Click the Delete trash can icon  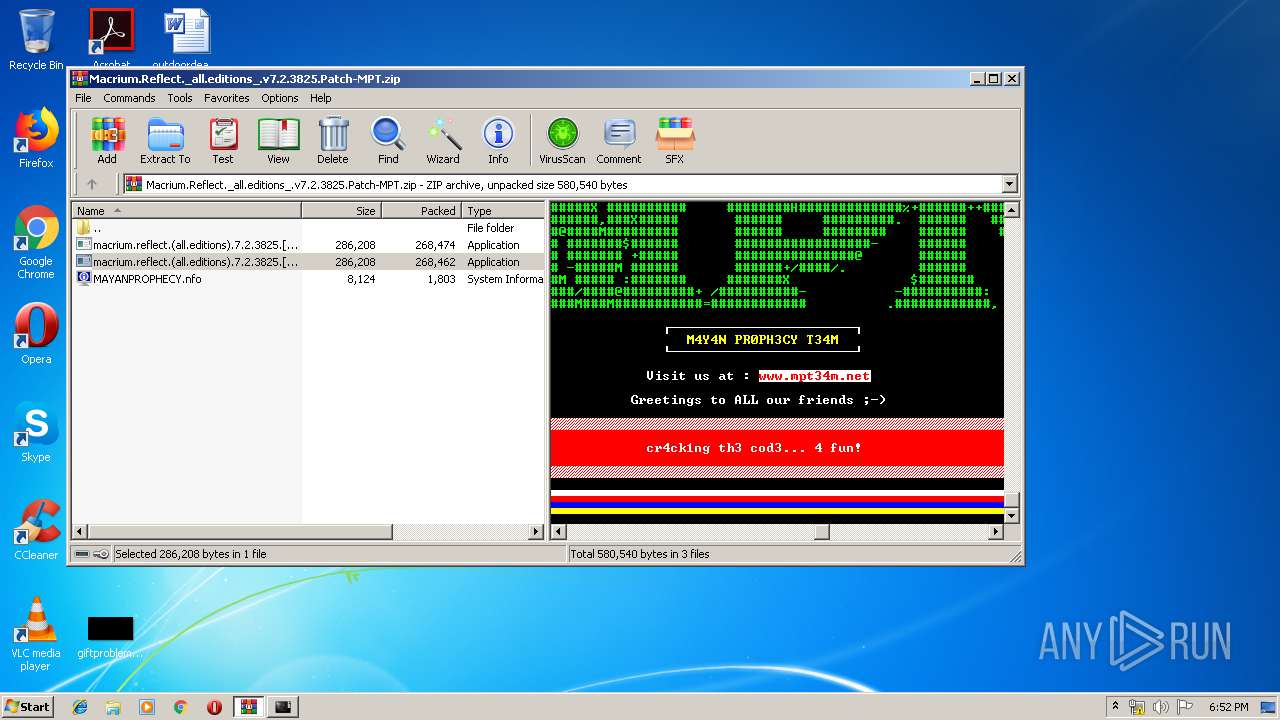(x=333, y=140)
